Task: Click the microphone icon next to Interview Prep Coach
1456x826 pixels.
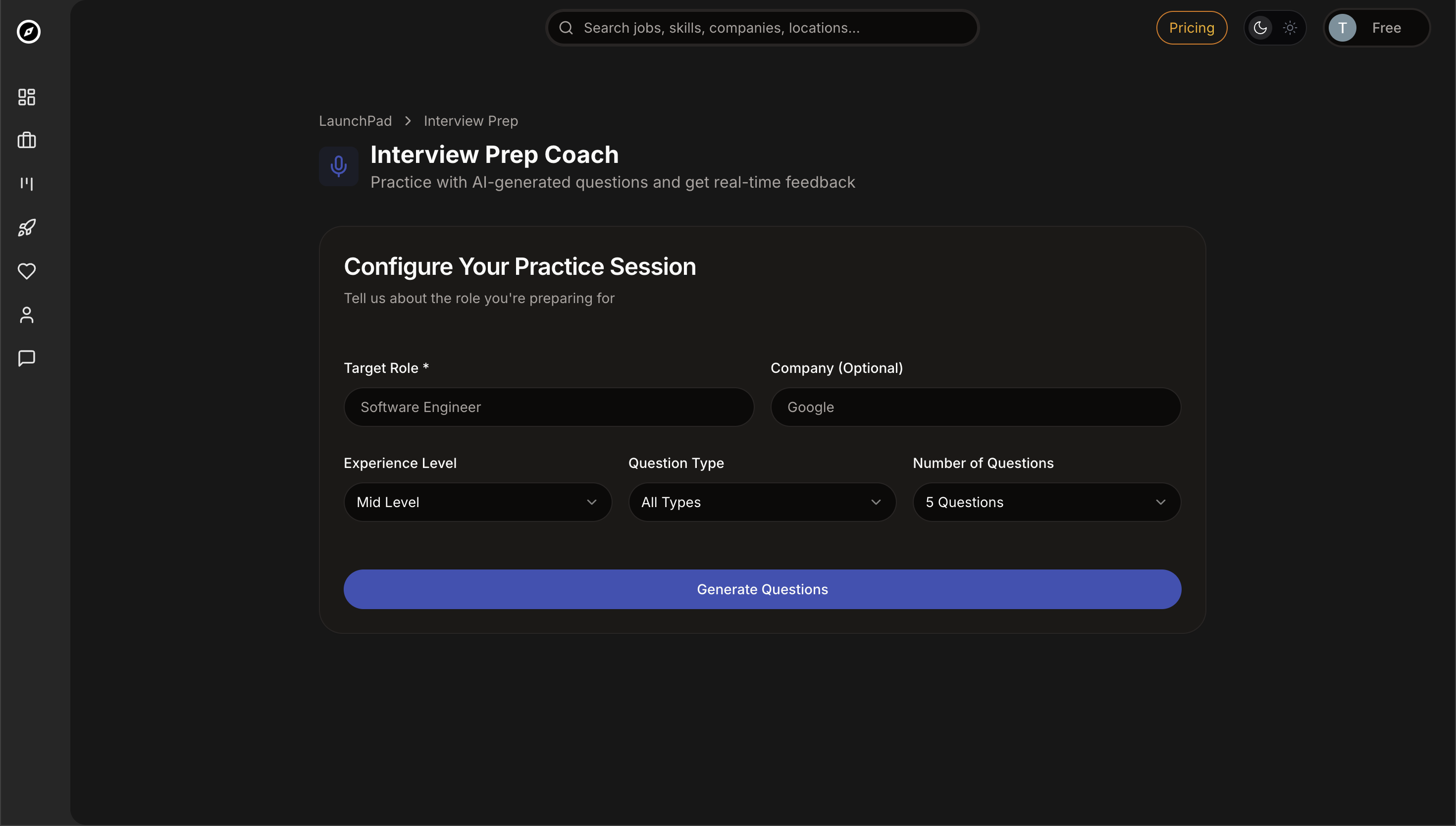Action: [339, 166]
